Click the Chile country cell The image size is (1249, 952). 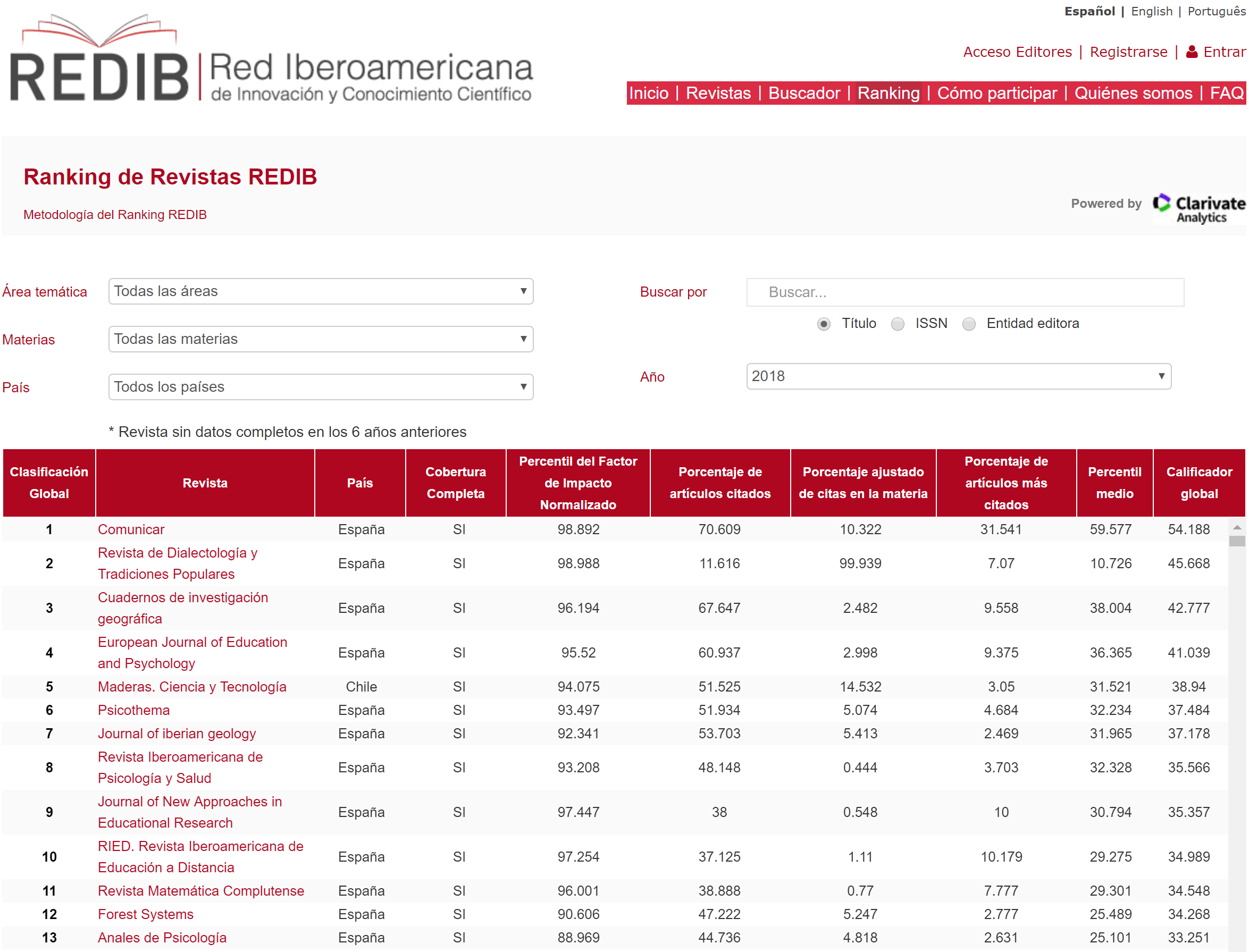(361, 687)
